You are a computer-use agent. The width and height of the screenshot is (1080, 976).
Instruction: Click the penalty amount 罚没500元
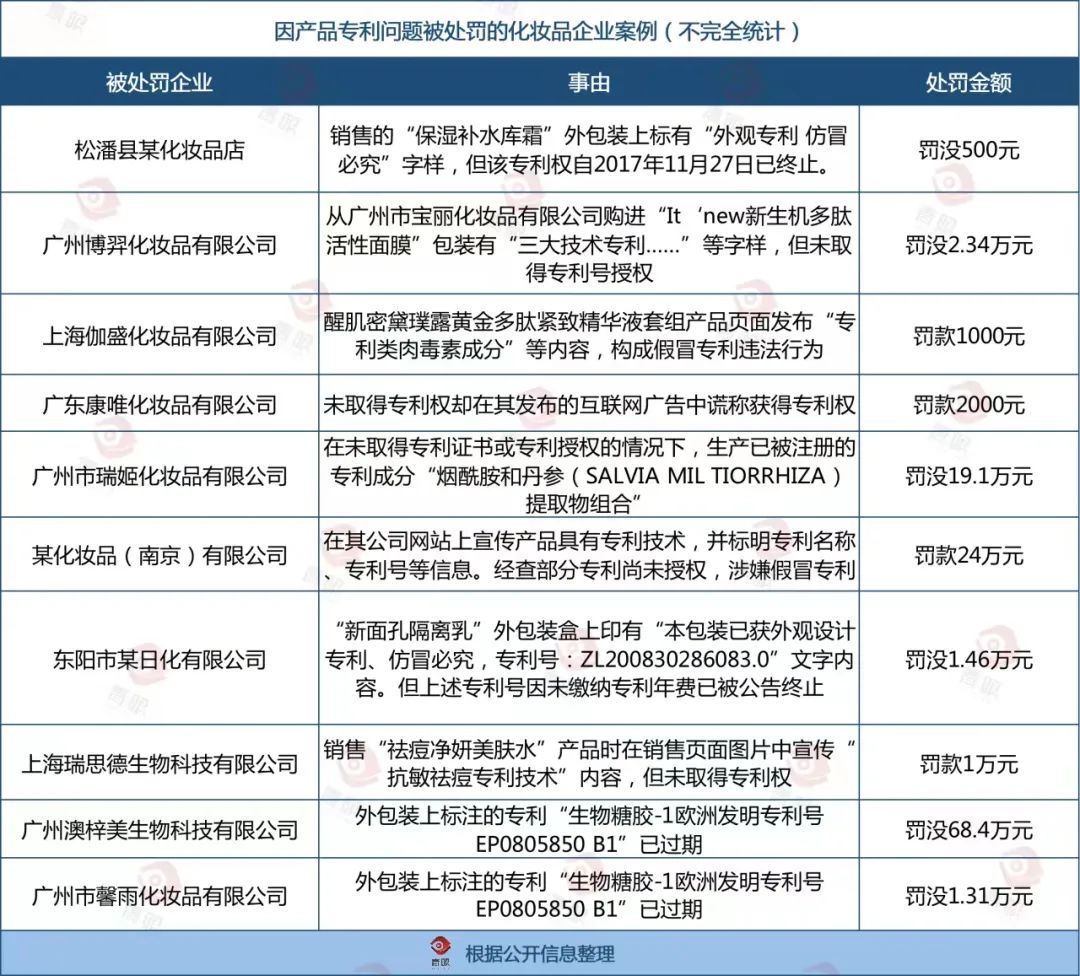pos(968,149)
